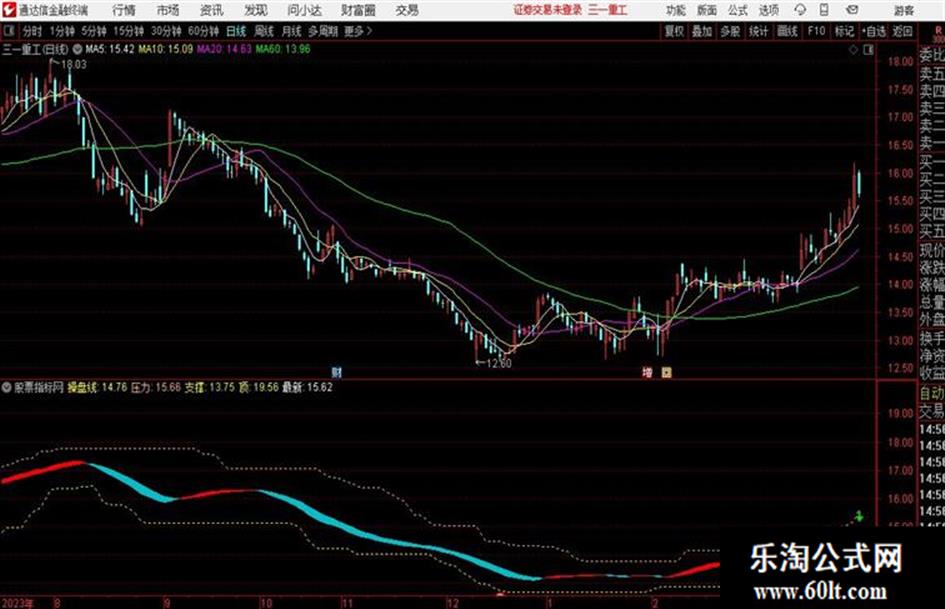The height and width of the screenshot is (609, 945).
Task: Click the yellow square event marker
Action: 666,373
